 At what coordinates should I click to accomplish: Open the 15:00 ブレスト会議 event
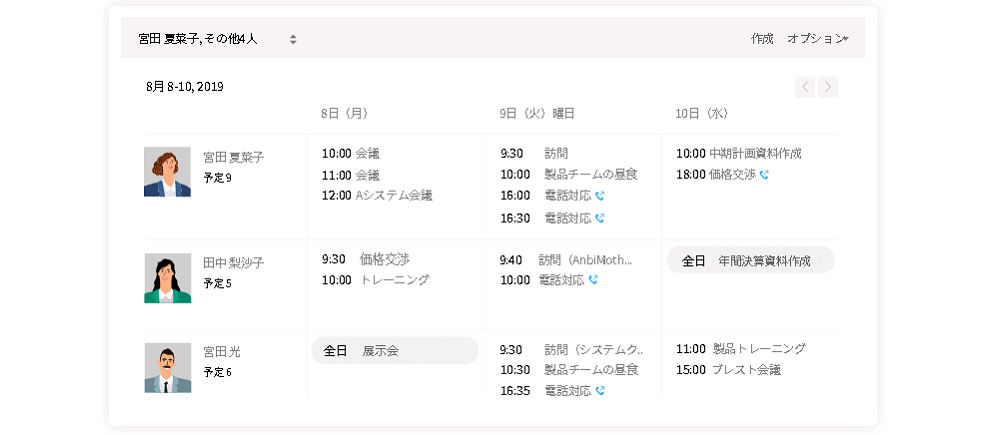pyautogui.click(x=728, y=370)
